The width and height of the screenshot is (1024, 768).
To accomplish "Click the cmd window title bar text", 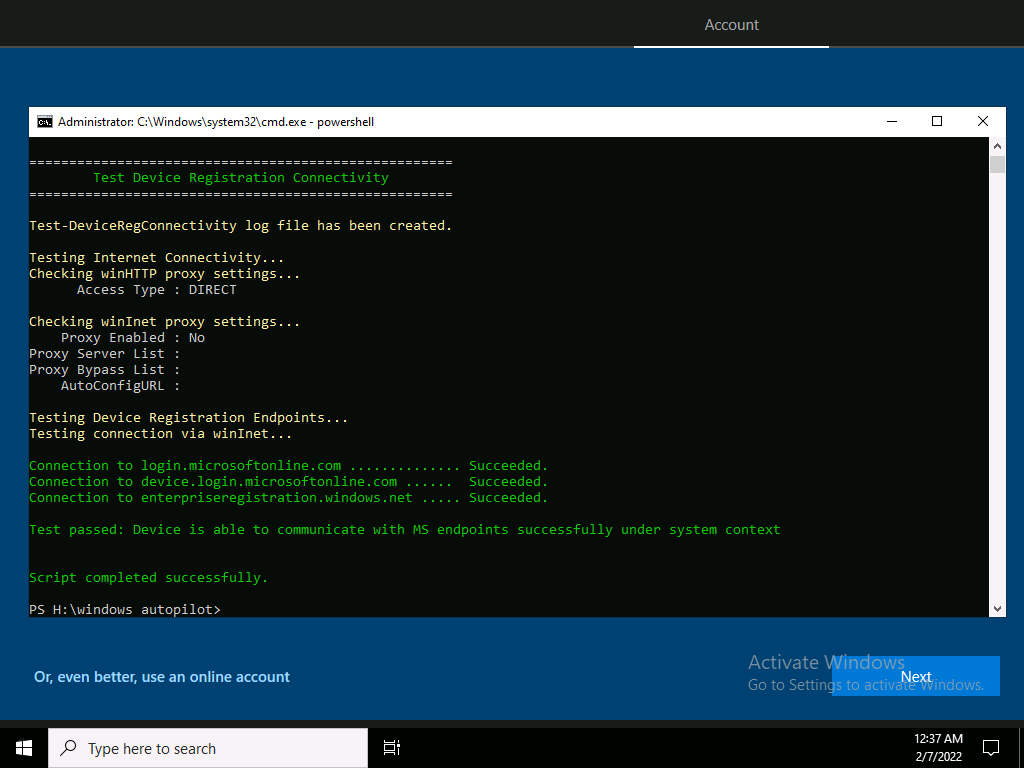I will point(216,122).
